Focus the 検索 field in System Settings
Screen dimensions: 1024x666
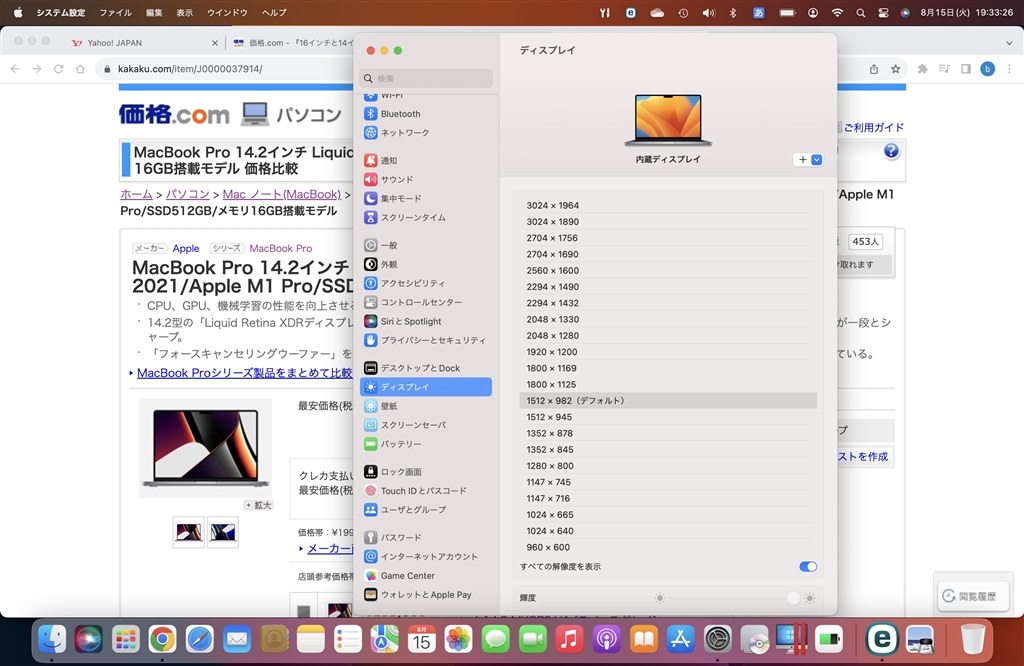click(426, 78)
